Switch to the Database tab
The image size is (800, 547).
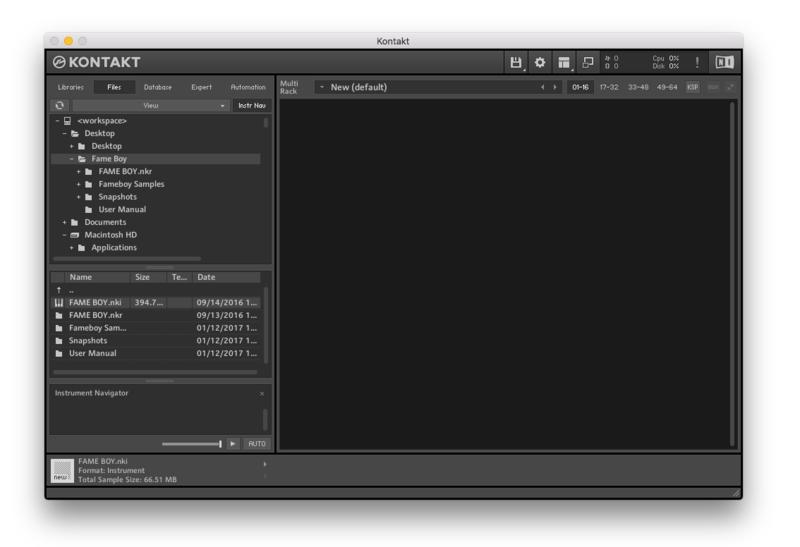[x=157, y=87]
